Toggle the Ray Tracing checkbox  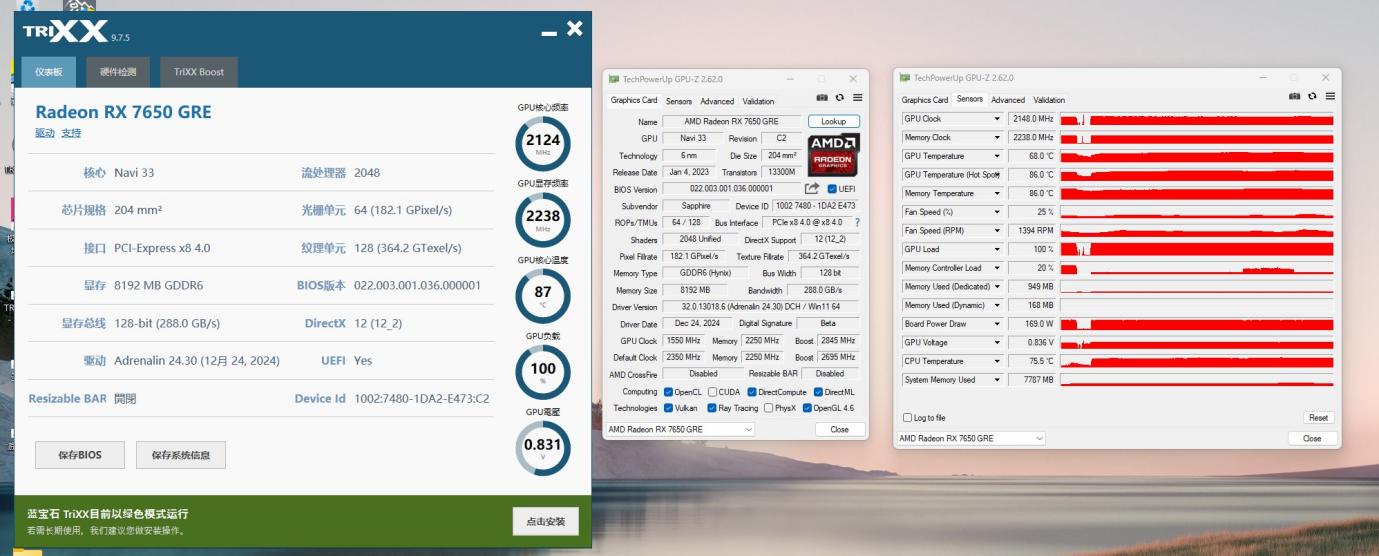click(711, 408)
